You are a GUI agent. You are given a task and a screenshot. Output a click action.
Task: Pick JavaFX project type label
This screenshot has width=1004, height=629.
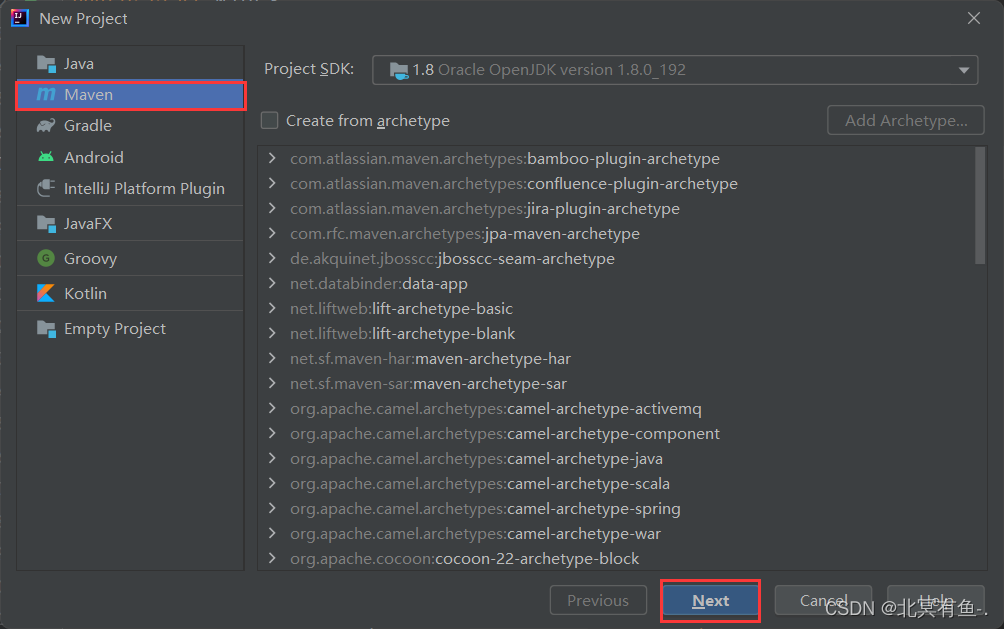click(x=88, y=224)
